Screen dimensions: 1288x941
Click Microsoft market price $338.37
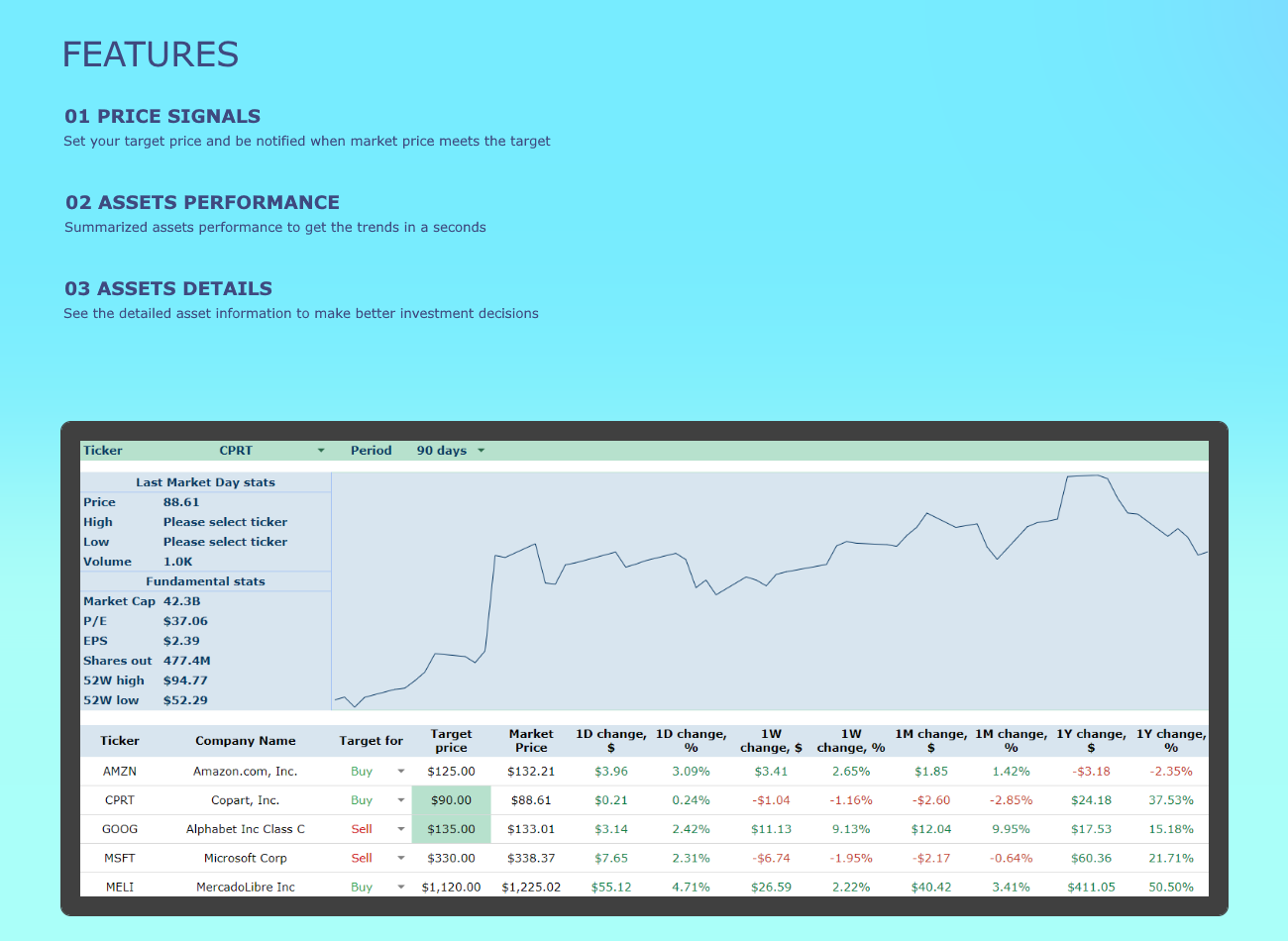531,858
